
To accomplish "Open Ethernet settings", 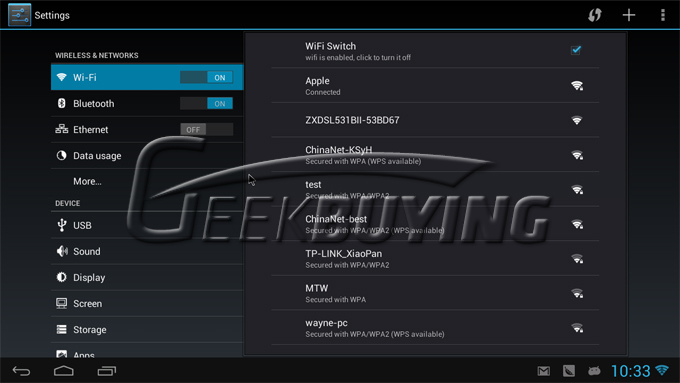I will [147, 130].
